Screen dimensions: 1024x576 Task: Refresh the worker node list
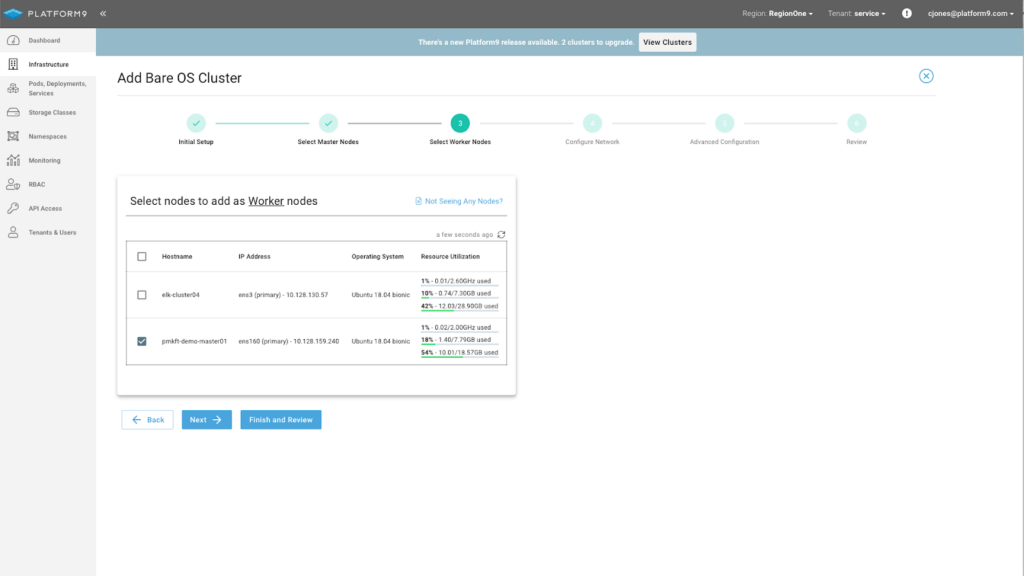tap(502, 234)
